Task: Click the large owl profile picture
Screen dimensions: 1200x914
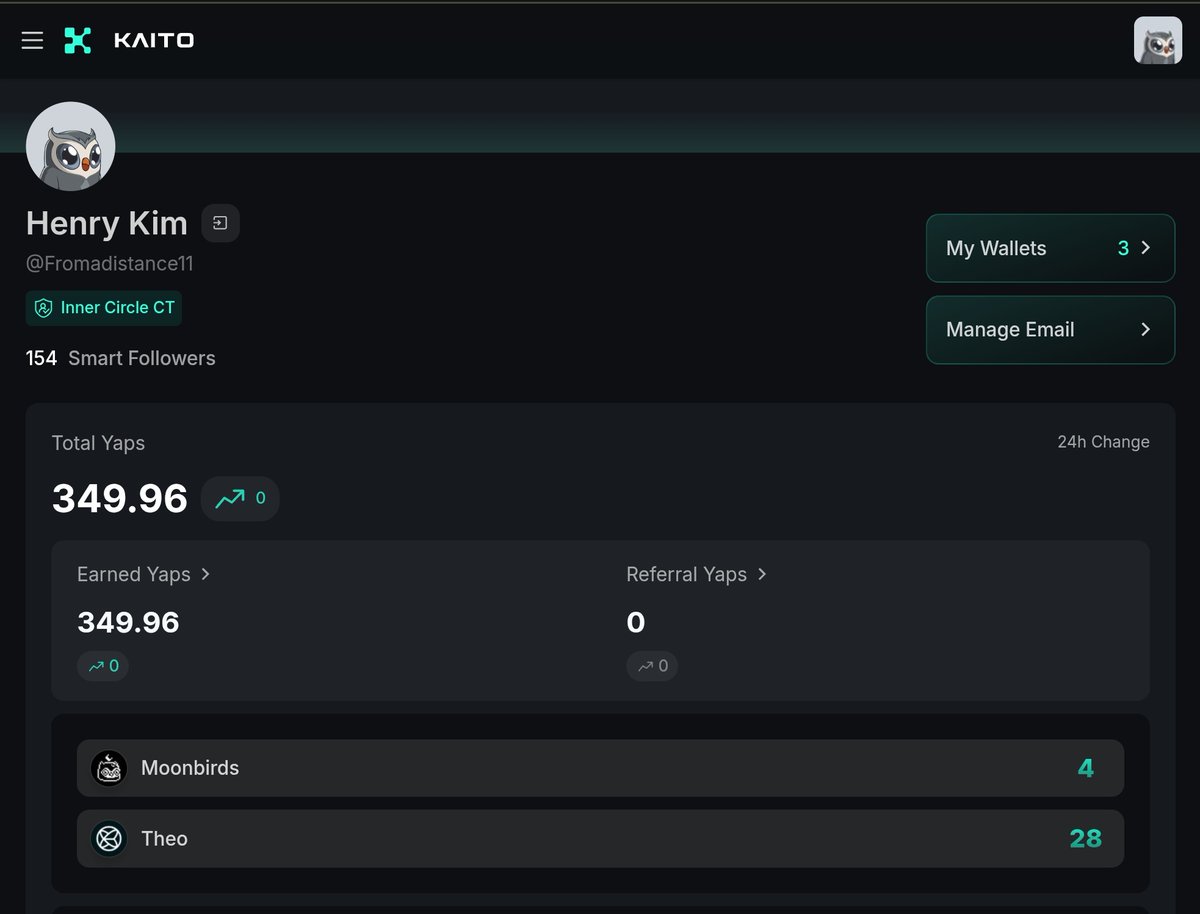Action: [70, 146]
